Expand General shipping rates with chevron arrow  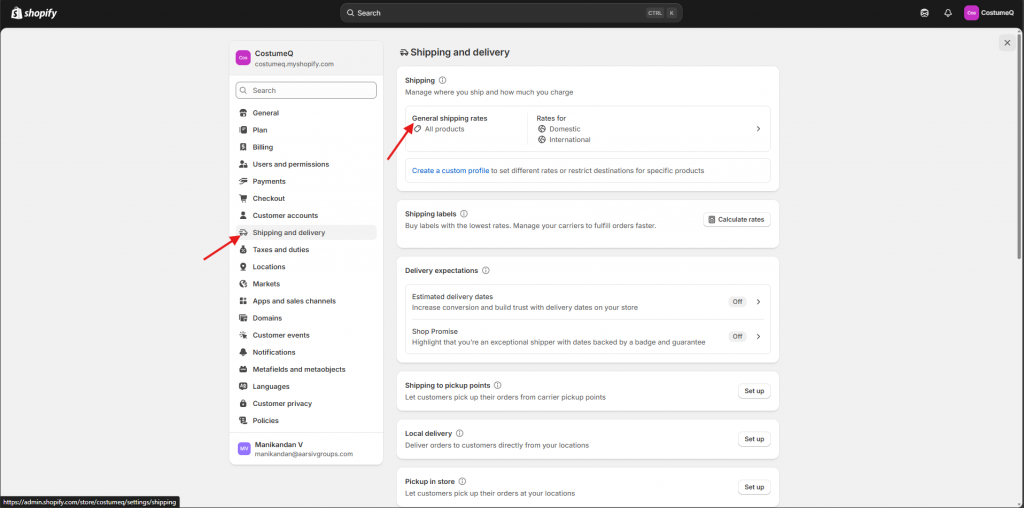click(x=758, y=129)
